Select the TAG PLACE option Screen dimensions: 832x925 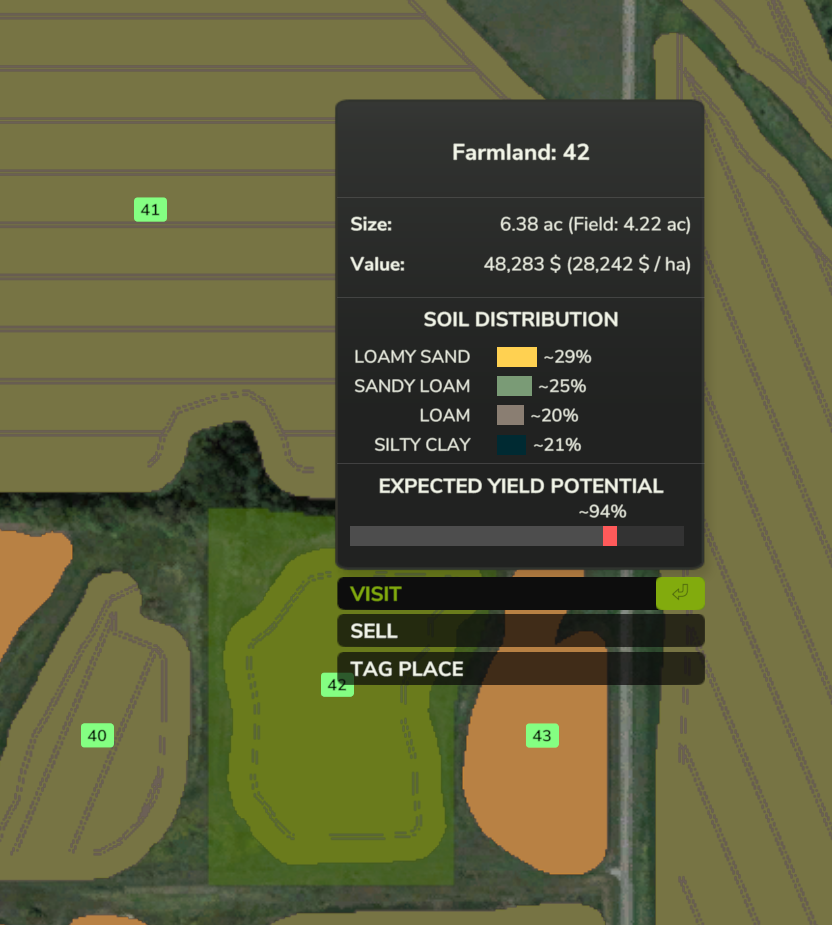tap(520, 669)
